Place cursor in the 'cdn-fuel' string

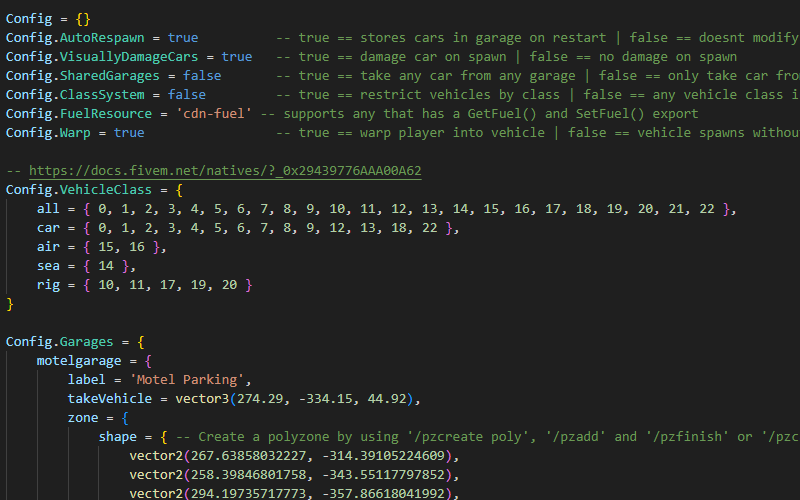tap(213, 114)
